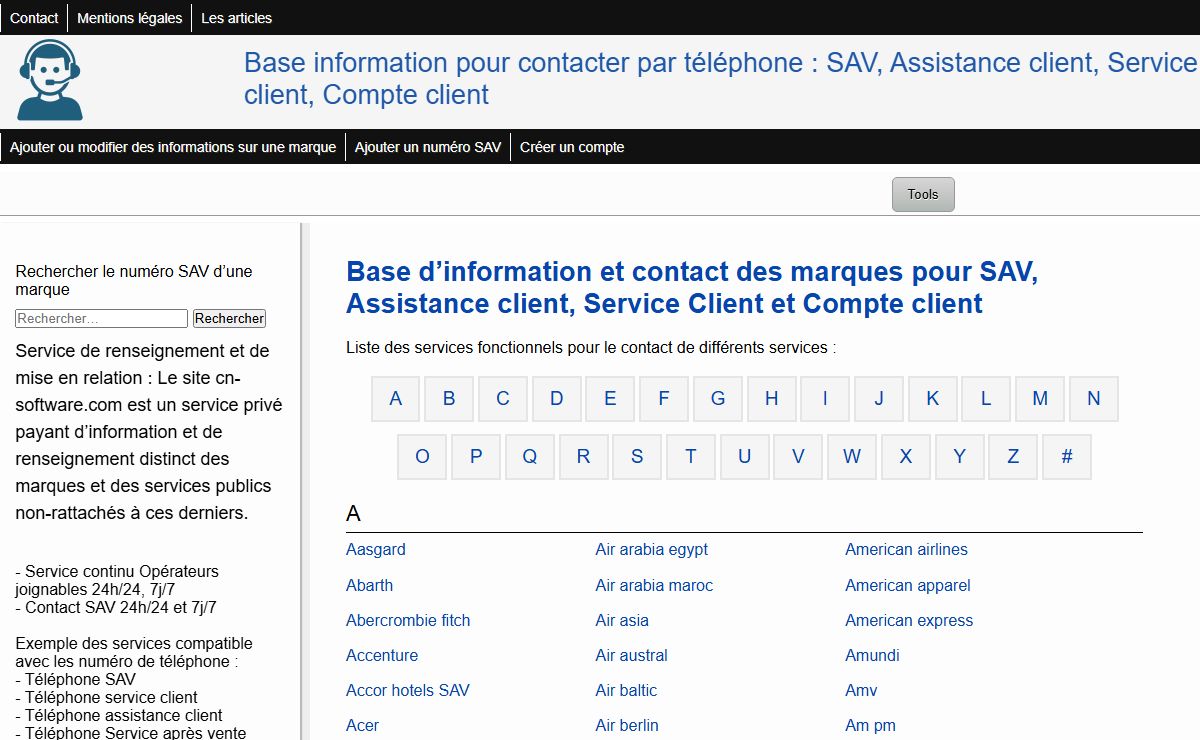
Task: Select Ajouter ou modifier des informations
Action: 173,147
